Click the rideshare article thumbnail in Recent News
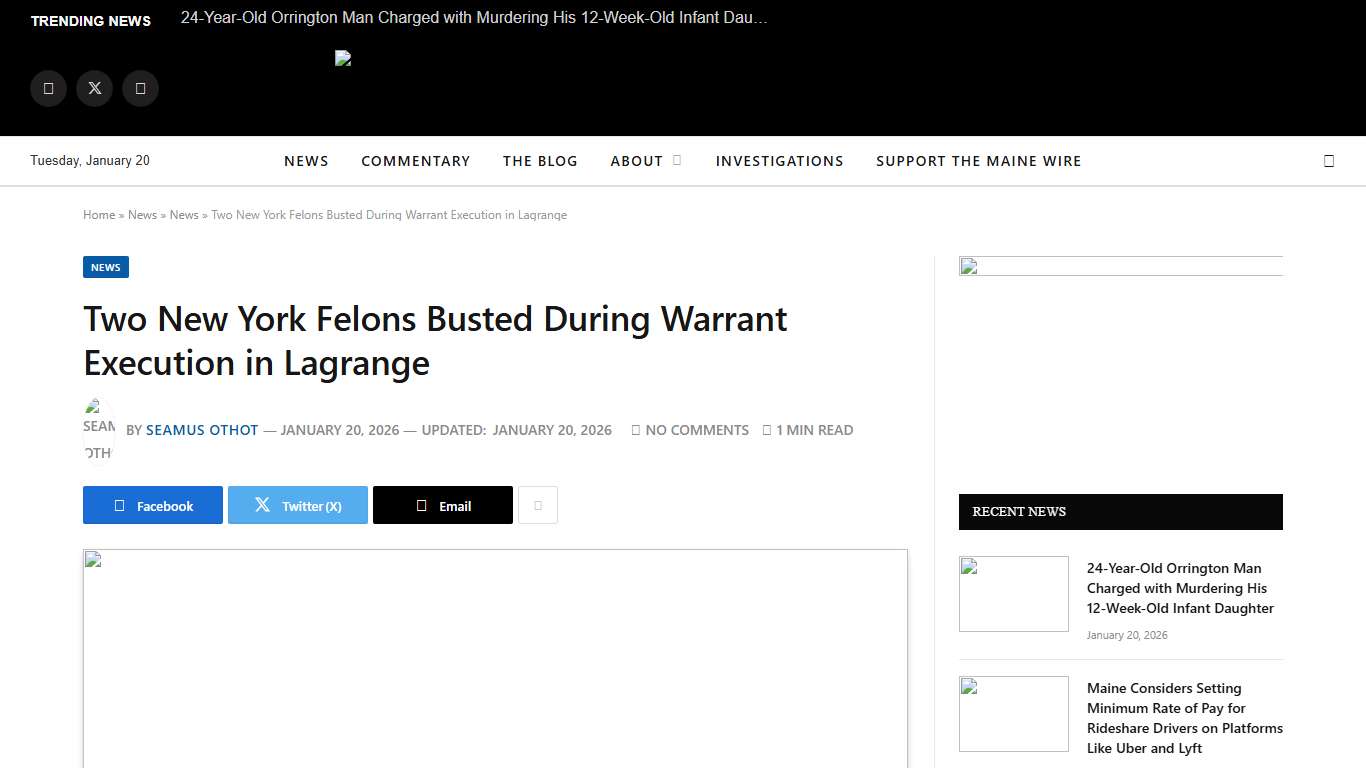Screen dimensions: 1366x768 (1013, 713)
